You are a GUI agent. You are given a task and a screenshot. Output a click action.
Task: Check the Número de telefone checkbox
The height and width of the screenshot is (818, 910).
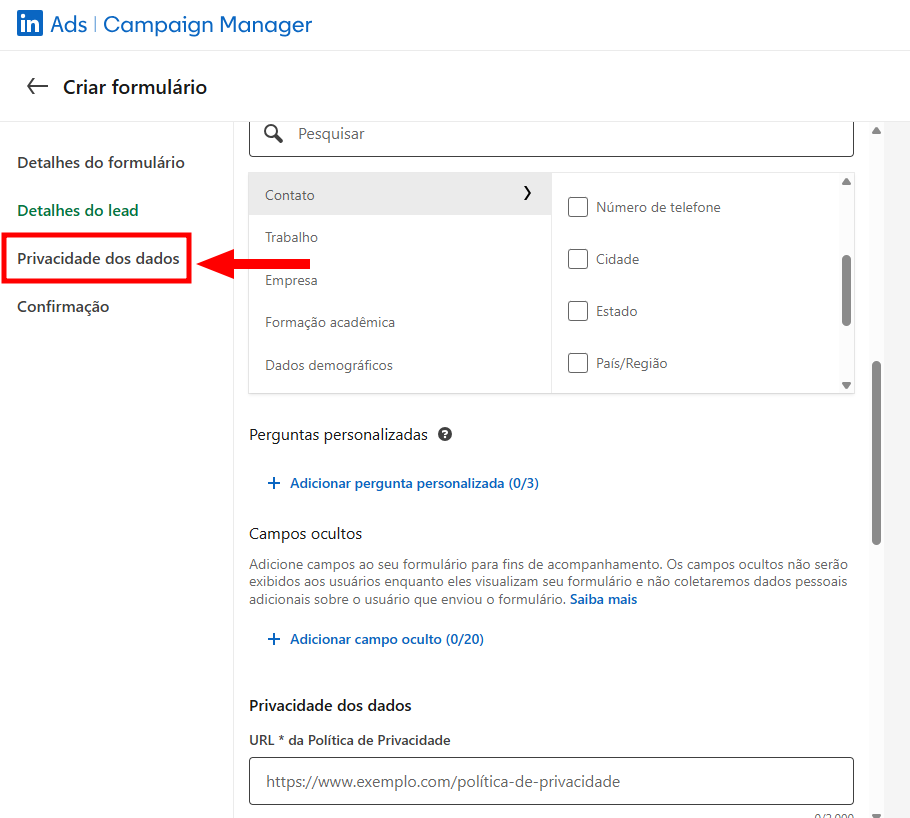click(578, 208)
